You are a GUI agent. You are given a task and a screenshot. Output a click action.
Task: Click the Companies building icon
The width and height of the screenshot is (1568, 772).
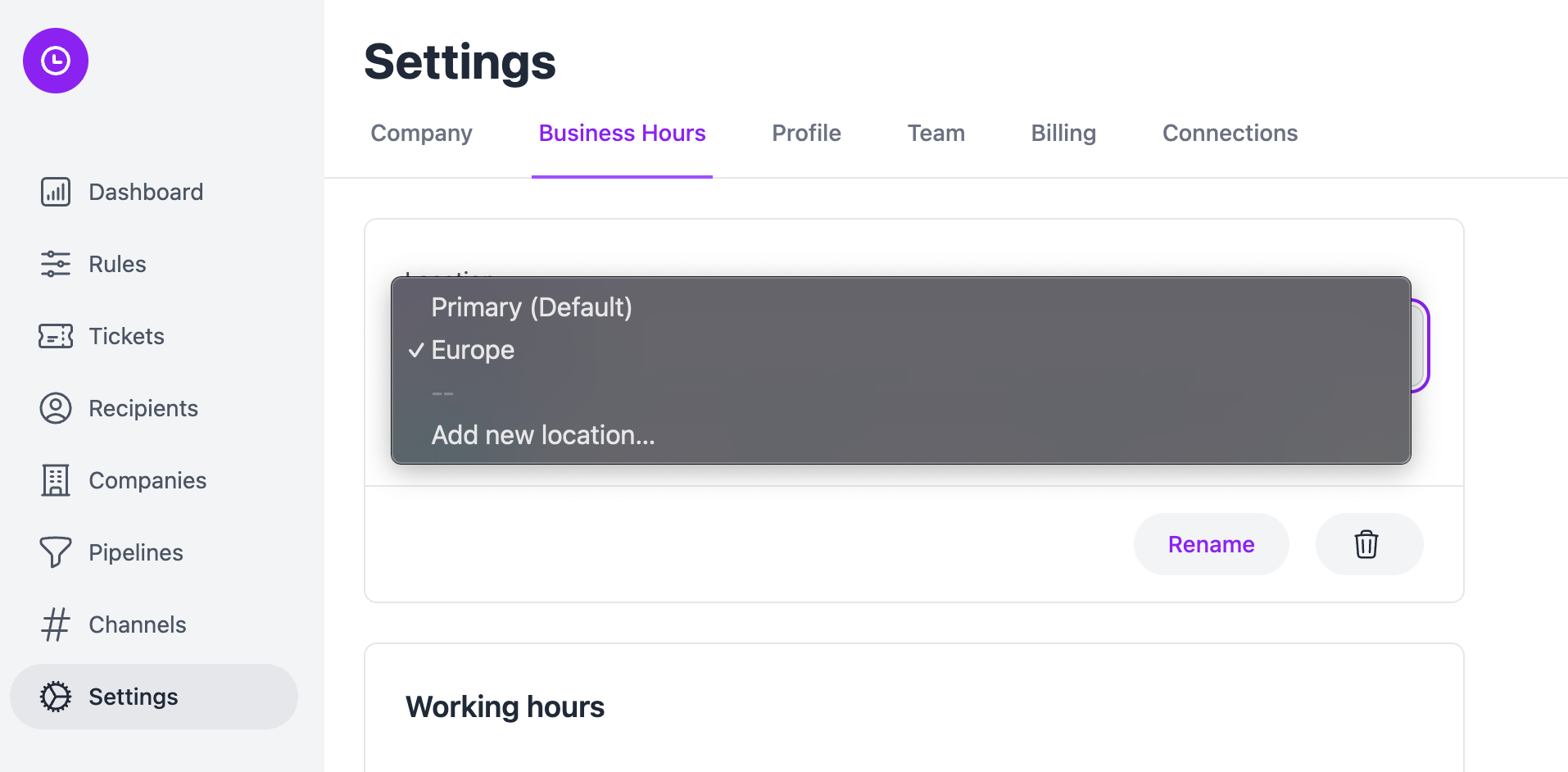click(56, 480)
